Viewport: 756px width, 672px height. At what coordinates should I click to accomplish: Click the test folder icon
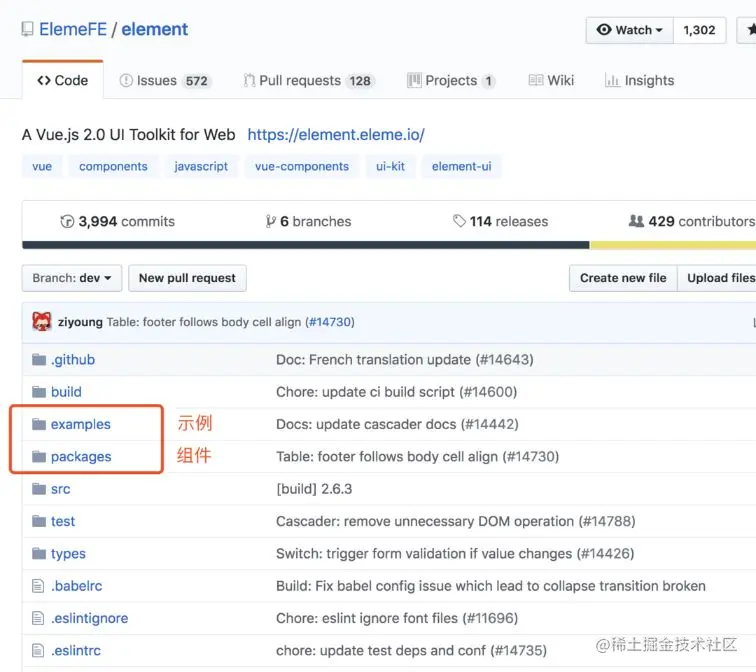pyautogui.click(x=39, y=521)
